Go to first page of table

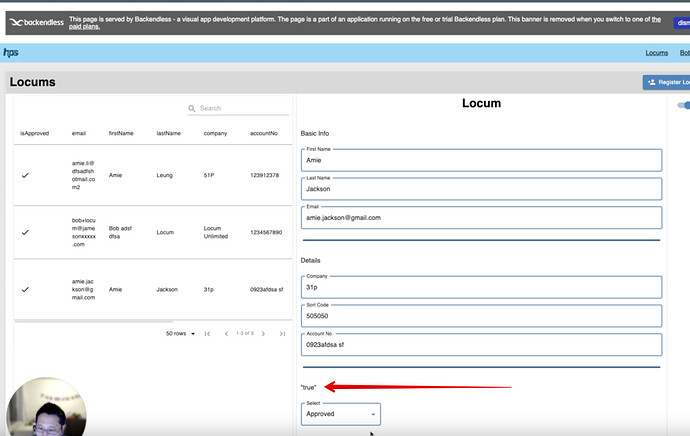pos(207,333)
